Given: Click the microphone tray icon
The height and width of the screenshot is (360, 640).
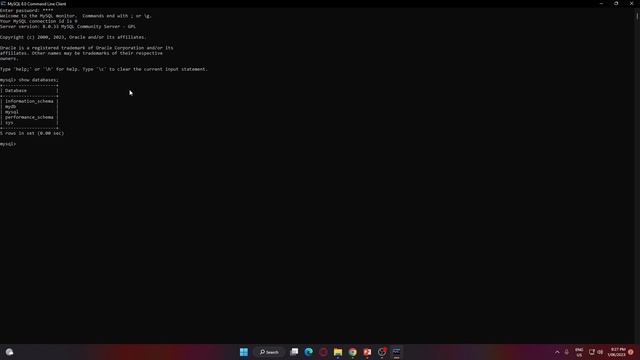Looking at the screenshot, I should [x=567, y=352].
